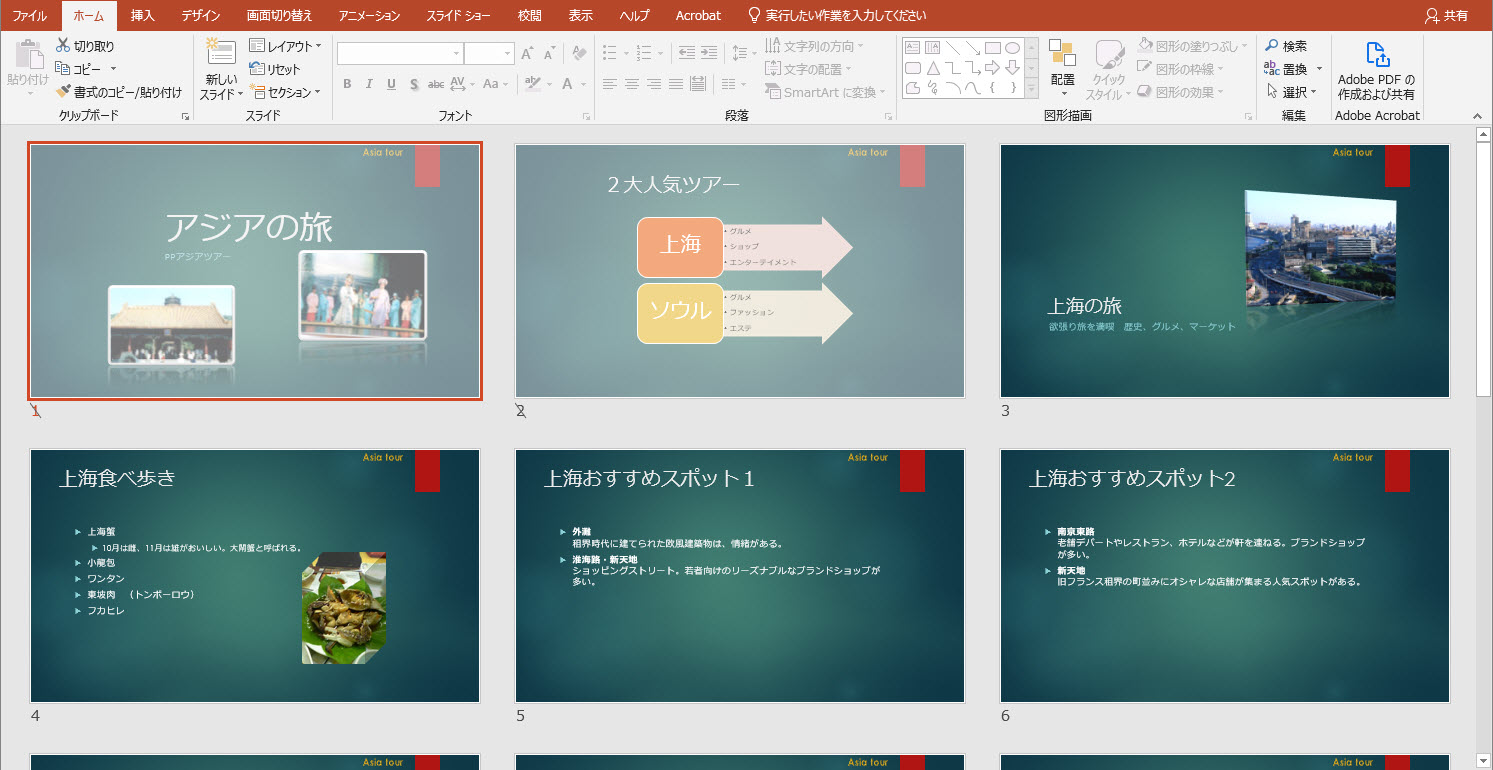Open the Transitions (画面切り替え) tab
The width and height of the screenshot is (1493, 770).
point(280,15)
